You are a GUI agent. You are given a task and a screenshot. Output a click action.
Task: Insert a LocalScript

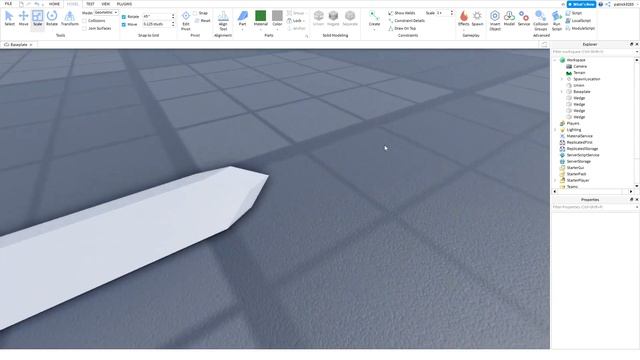coord(578,20)
